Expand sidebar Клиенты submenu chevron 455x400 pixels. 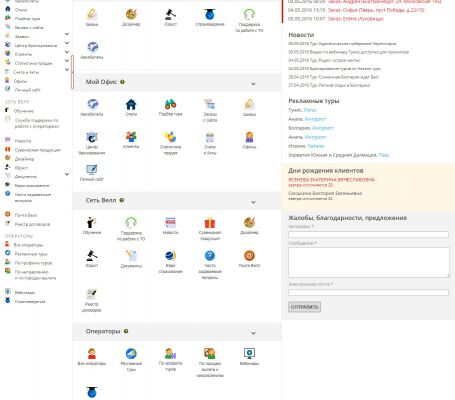pos(67,52)
